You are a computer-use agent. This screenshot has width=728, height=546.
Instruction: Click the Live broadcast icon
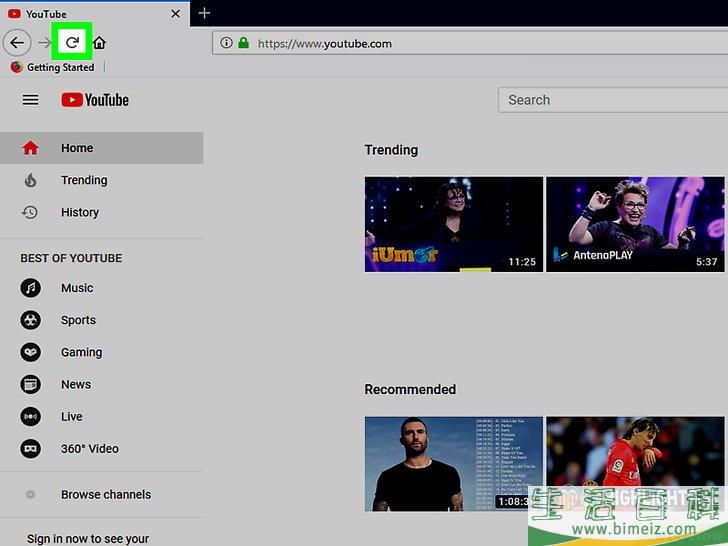30,416
